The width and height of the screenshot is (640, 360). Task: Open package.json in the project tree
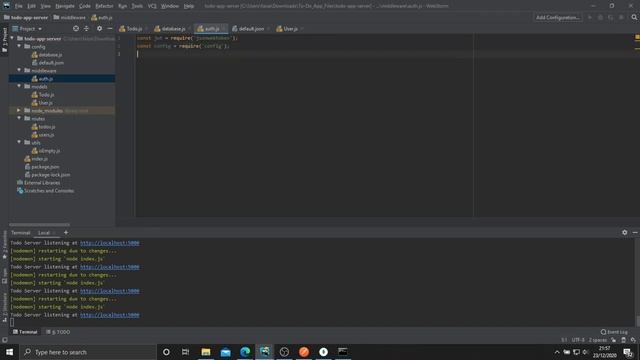tap(45, 167)
